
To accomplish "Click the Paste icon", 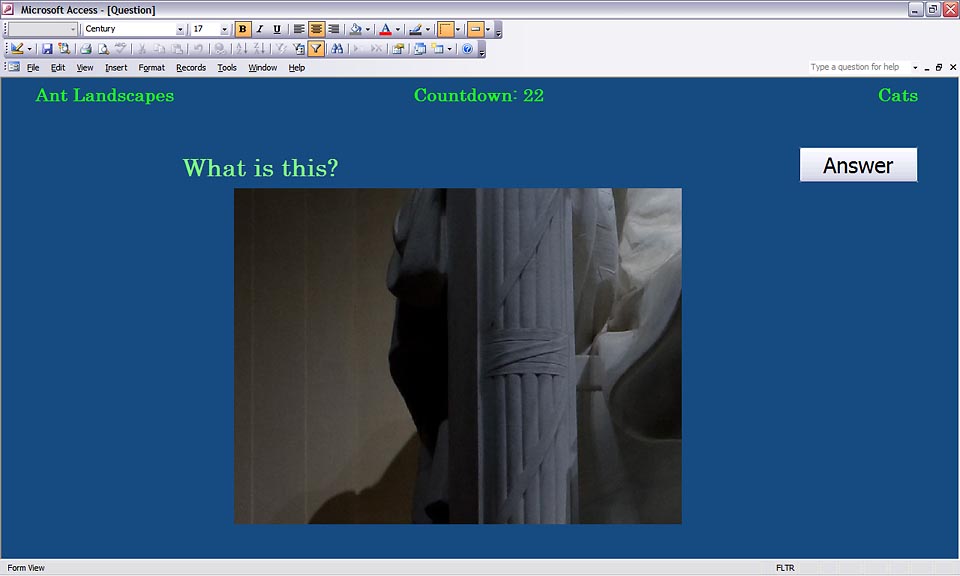I will (177, 48).
